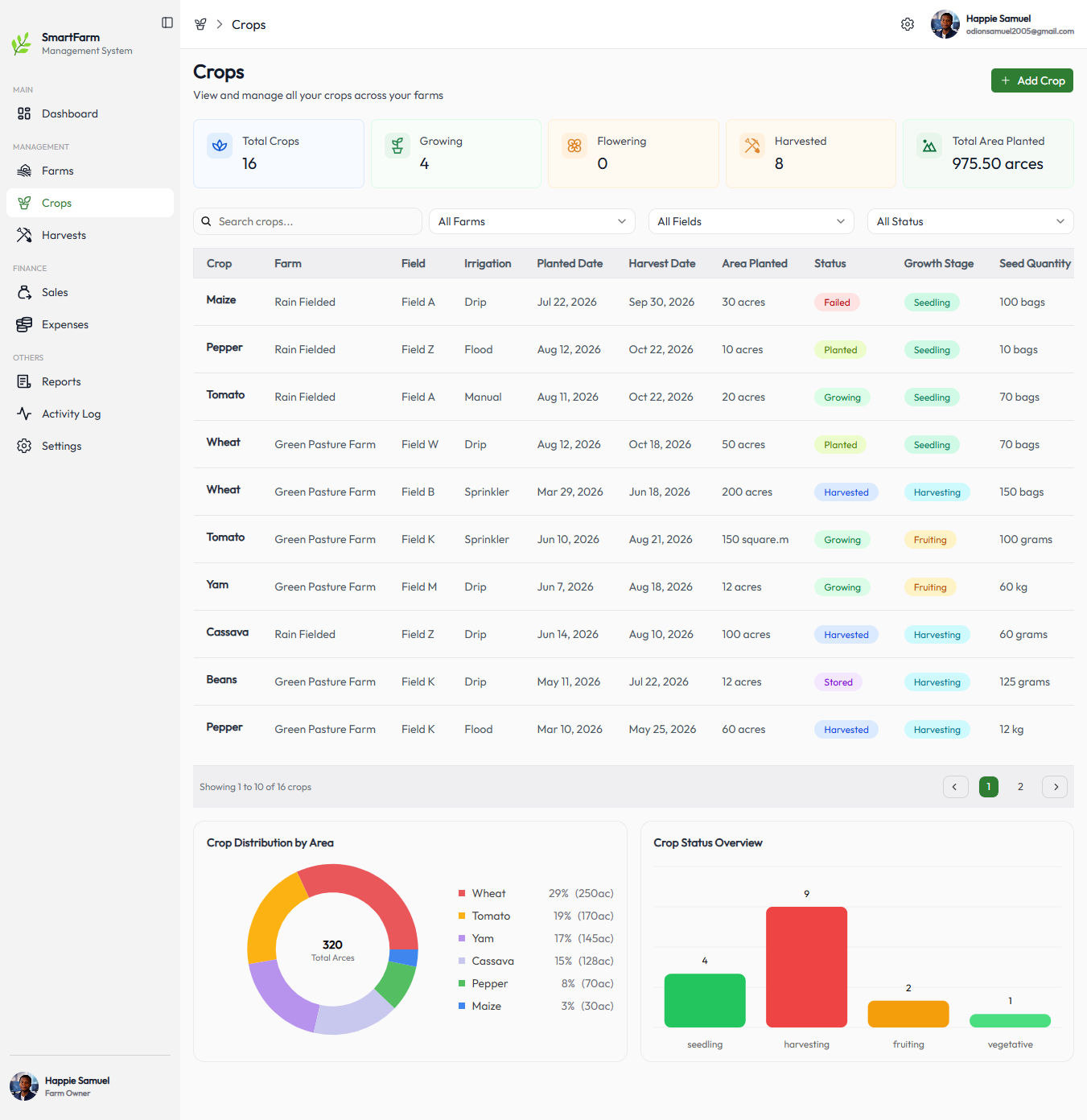Click the red harvesting bar in chart

(806, 967)
